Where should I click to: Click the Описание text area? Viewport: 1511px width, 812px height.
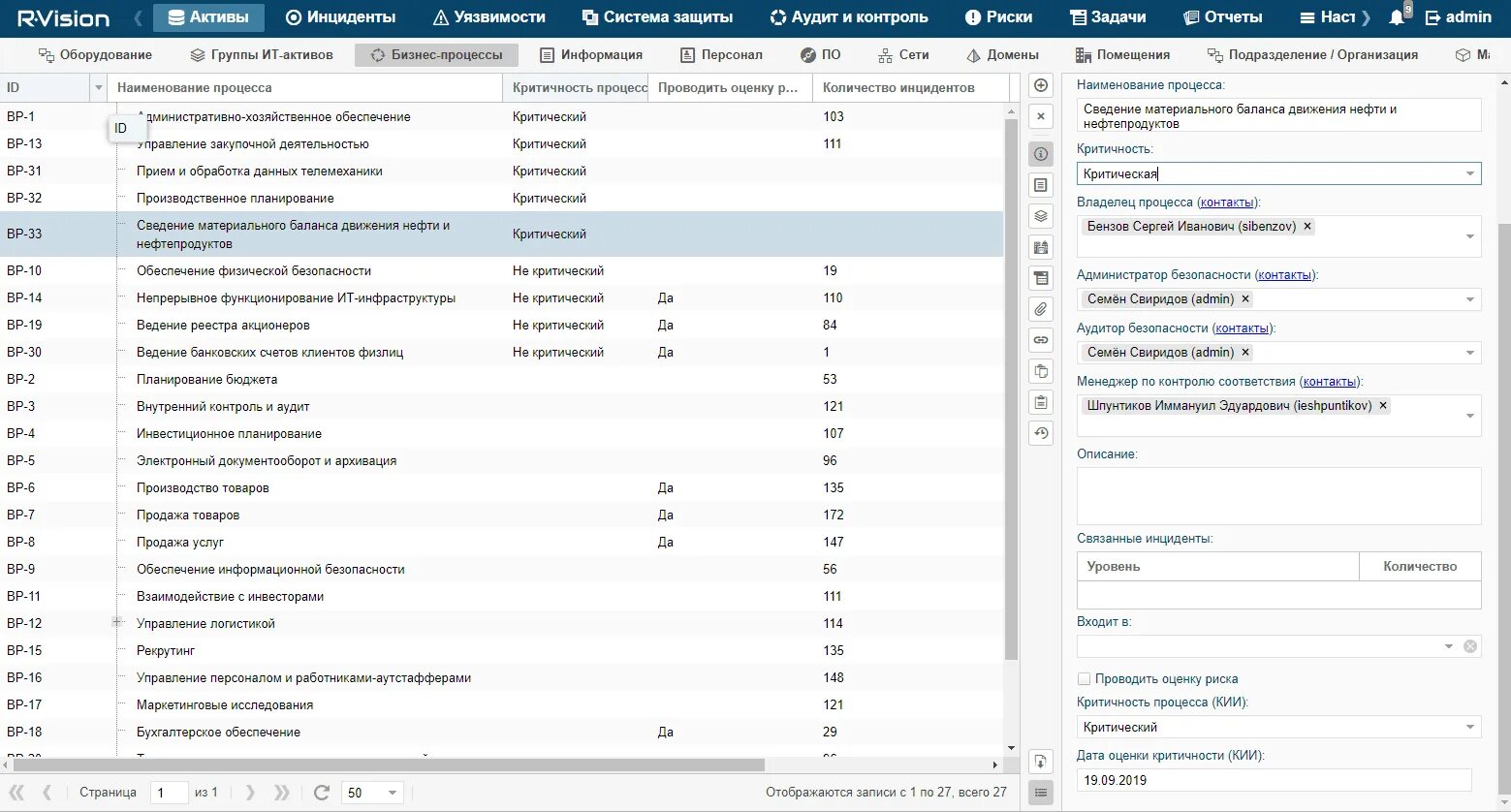pyautogui.click(x=1278, y=496)
